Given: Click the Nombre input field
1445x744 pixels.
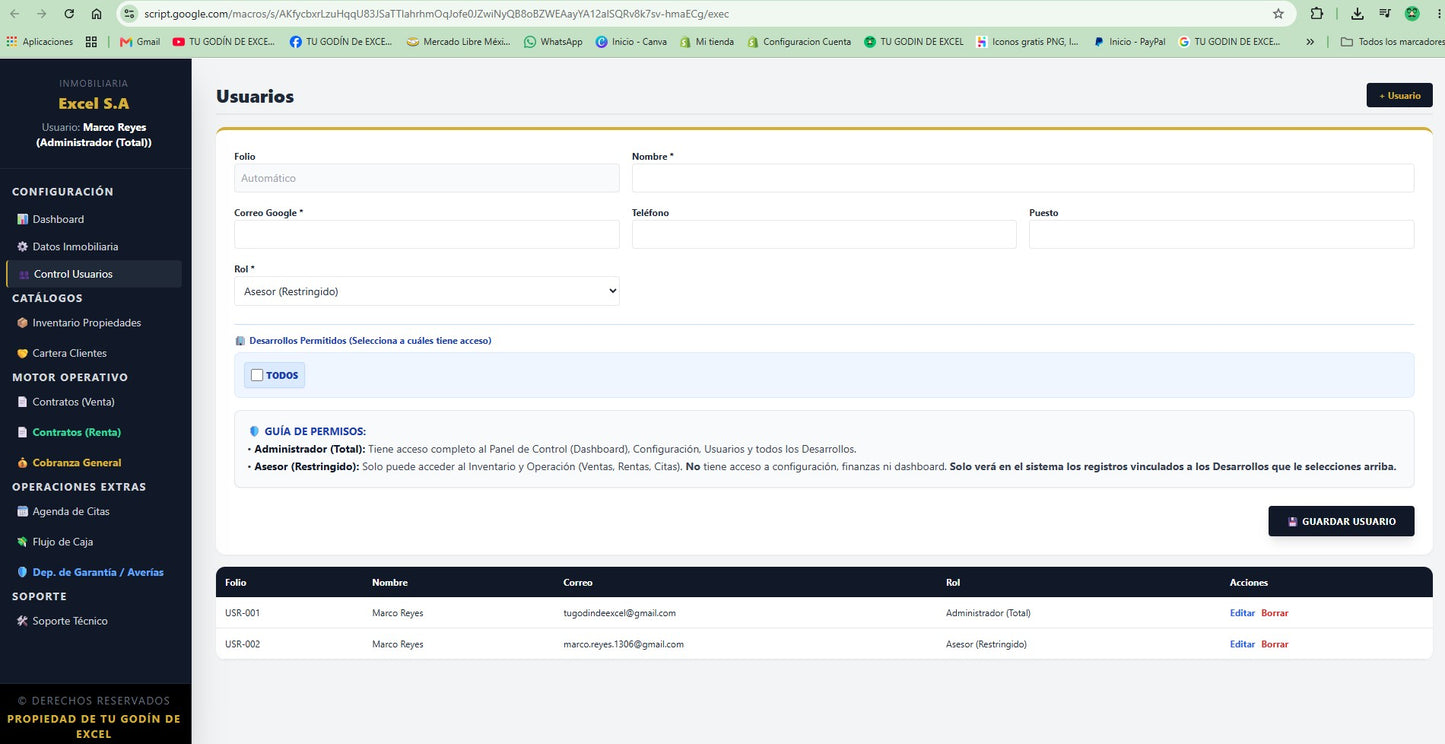Looking at the screenshot, I should click(x=1023, y=178).
